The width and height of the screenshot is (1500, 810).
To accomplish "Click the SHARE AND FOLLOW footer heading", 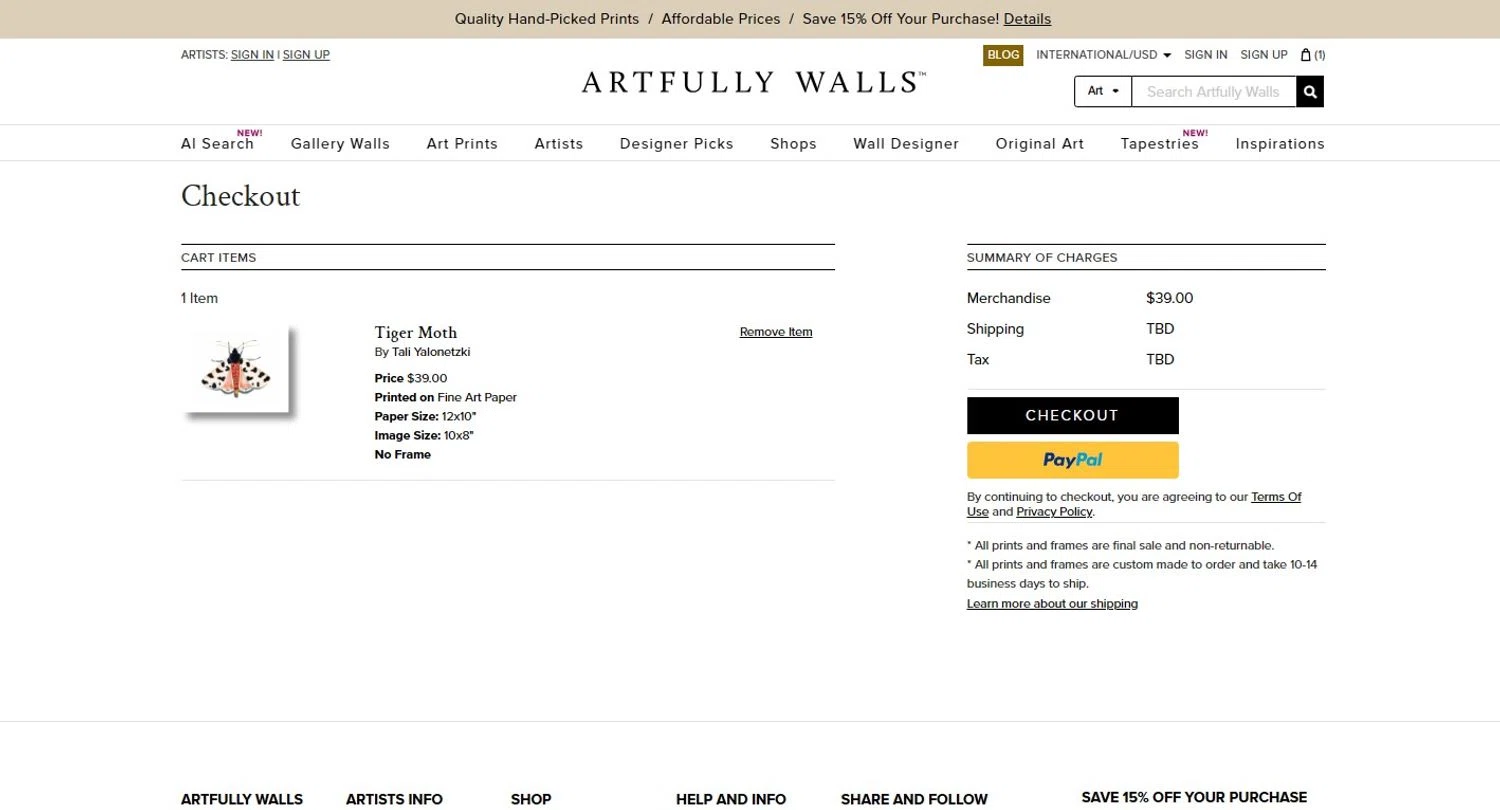I will [x=914, y=799].
